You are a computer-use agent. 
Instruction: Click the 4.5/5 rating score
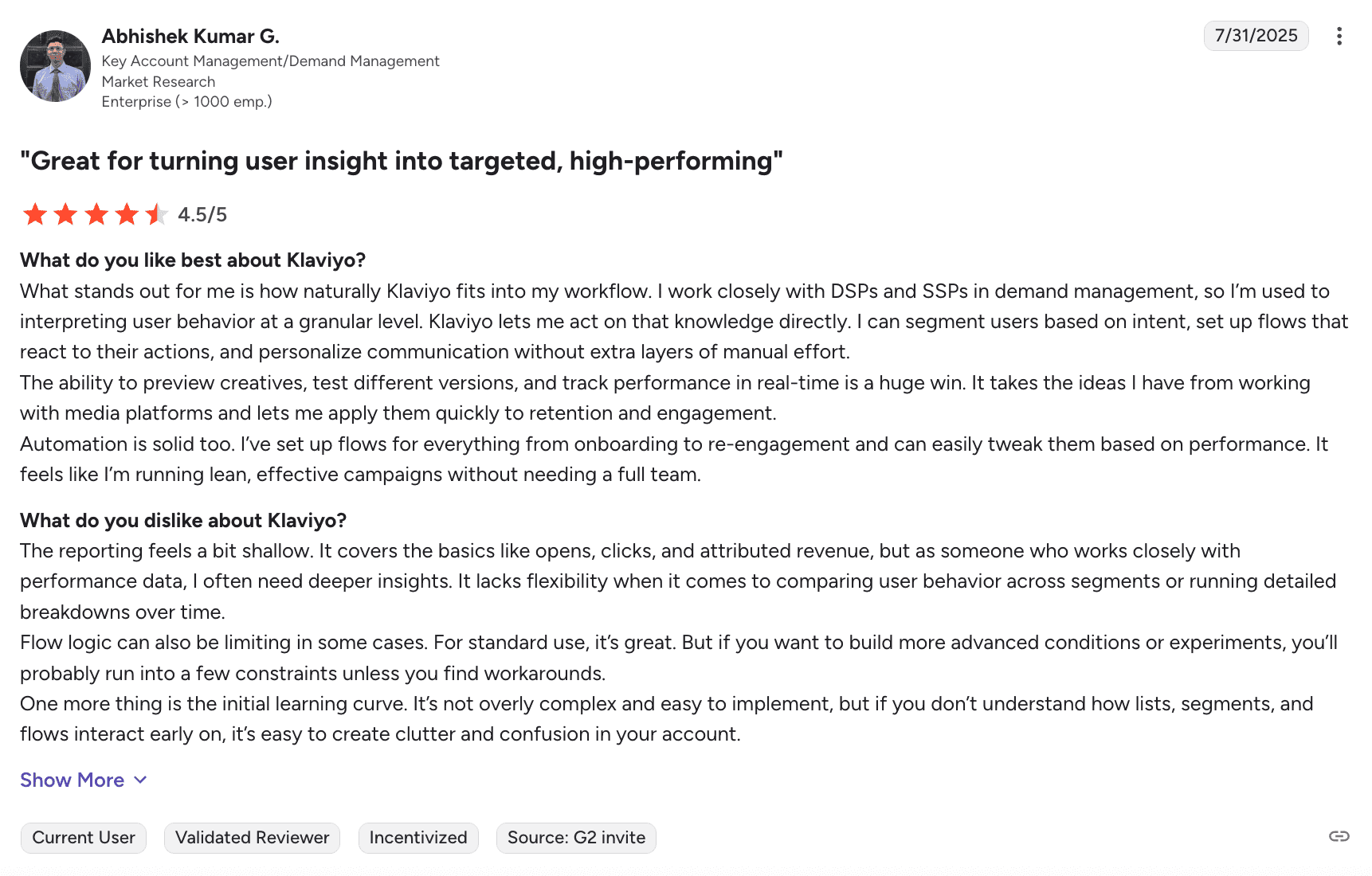(202, 214)
